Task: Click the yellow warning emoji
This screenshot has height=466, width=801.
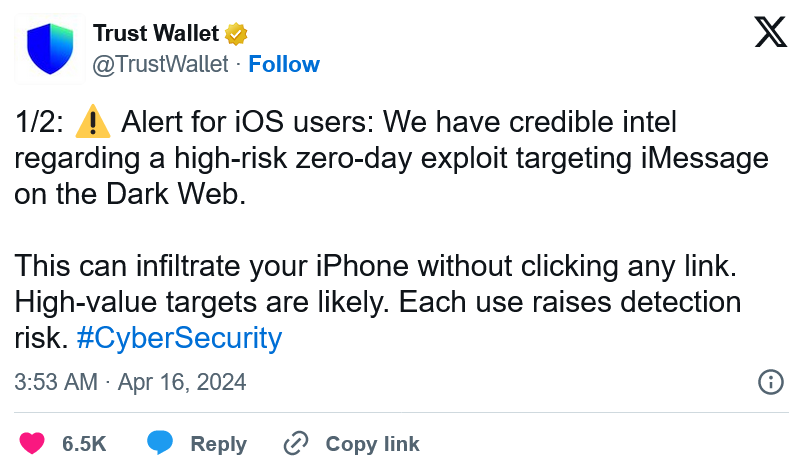Action: pos(92,122)
